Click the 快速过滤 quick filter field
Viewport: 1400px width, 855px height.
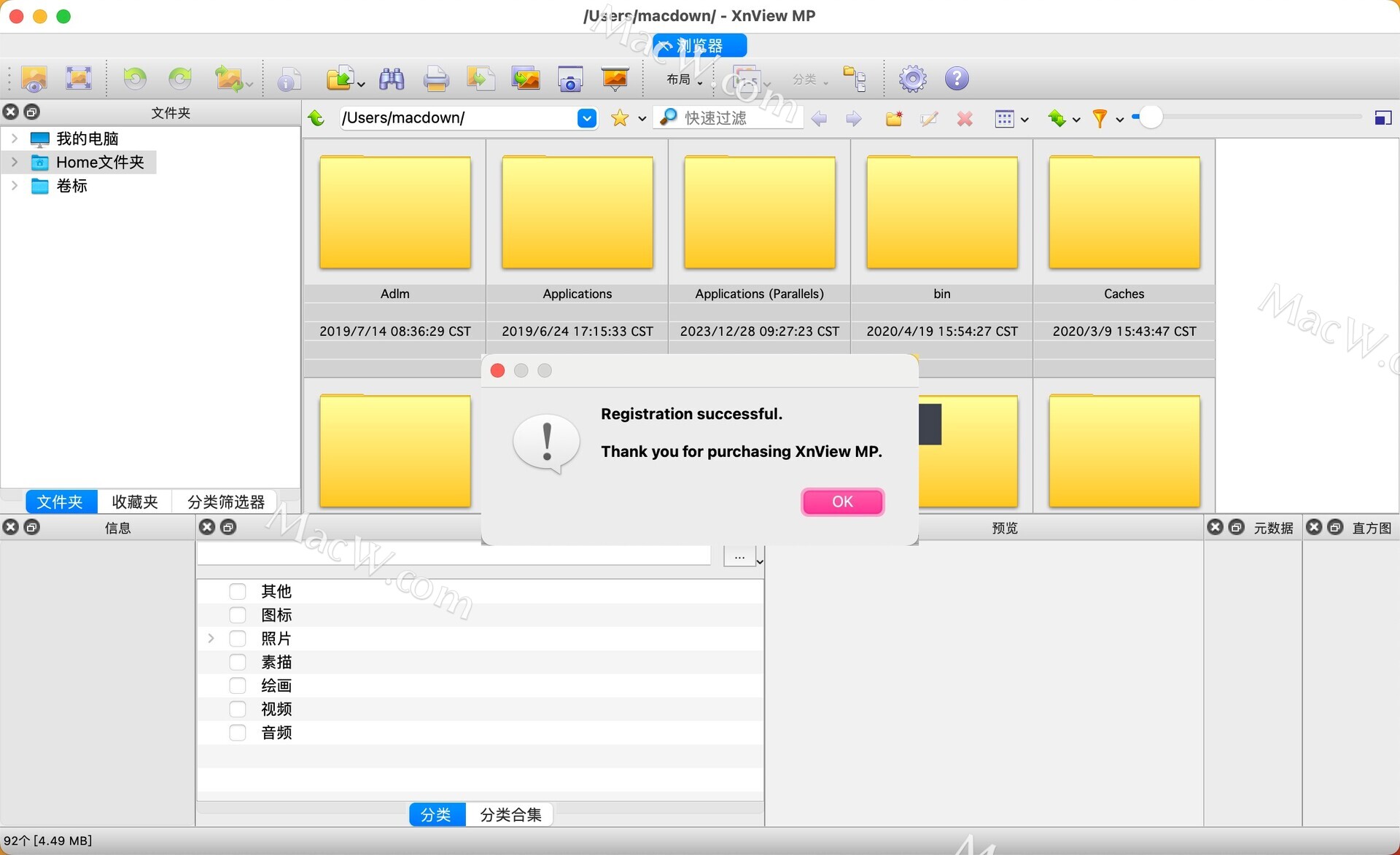pyautogui.click(x=729, y=118)
